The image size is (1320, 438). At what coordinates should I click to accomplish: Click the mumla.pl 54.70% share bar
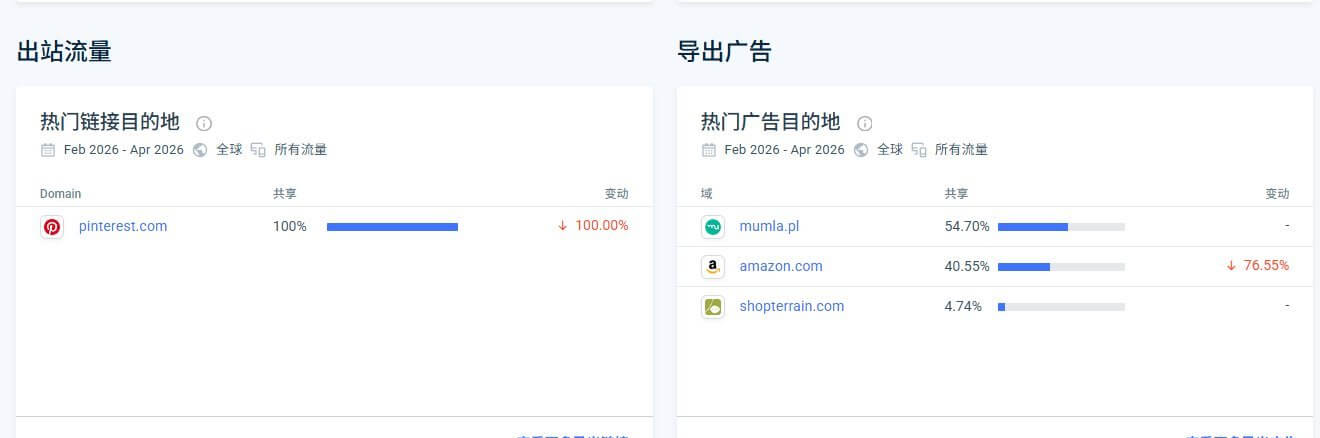tap(1061, 227)
